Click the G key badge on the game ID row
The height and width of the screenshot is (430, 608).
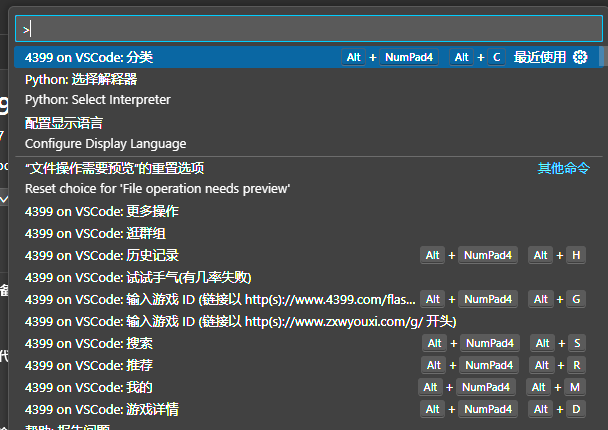pyautogui.click(x=576, y=299)
